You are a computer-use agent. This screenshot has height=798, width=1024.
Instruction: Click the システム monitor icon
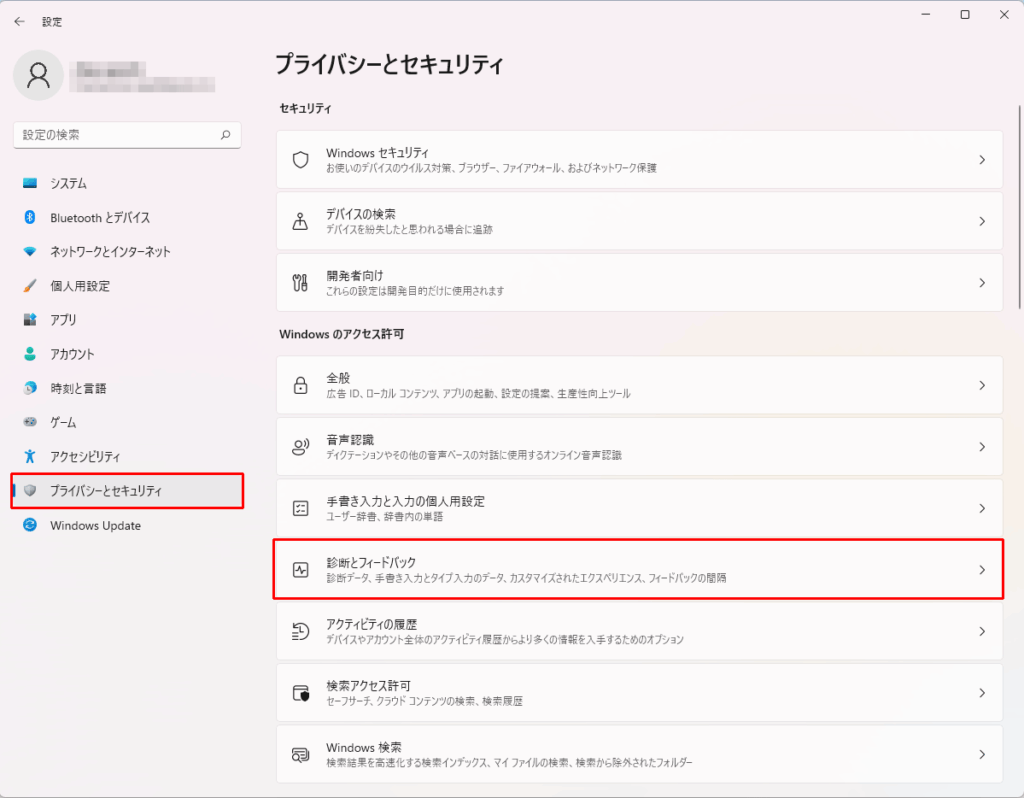[30, 183]
